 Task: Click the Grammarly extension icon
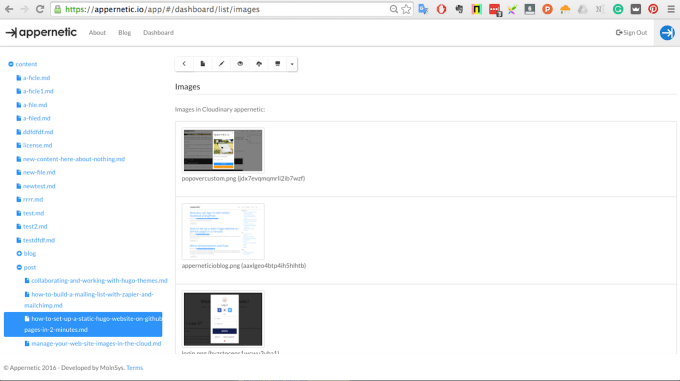tap(618, 9)
